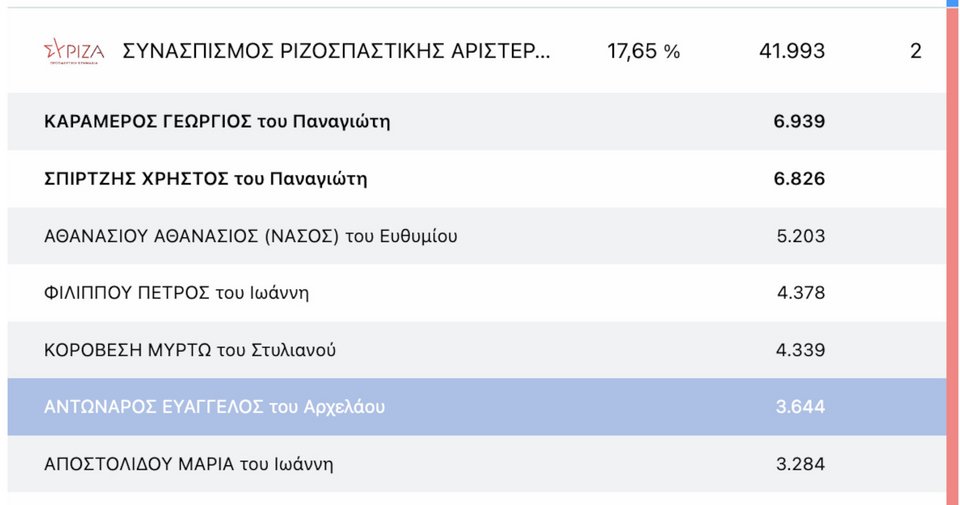This screenshot has width=960, height=505.
Task: Select the ΦΙΛΙΠΠΟΥ ΠΕΤΡΟΣ candidate row
Action: [177, 294]
